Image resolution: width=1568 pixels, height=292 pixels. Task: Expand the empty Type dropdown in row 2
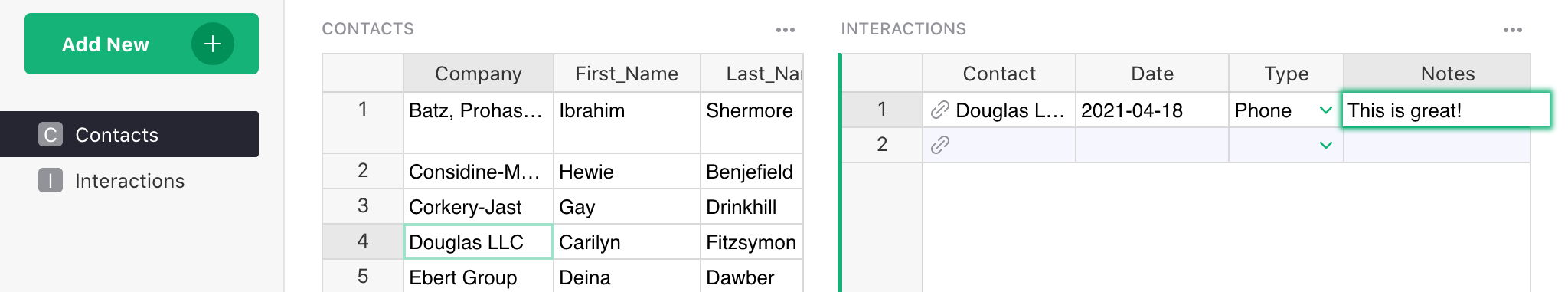(1326, 145)
